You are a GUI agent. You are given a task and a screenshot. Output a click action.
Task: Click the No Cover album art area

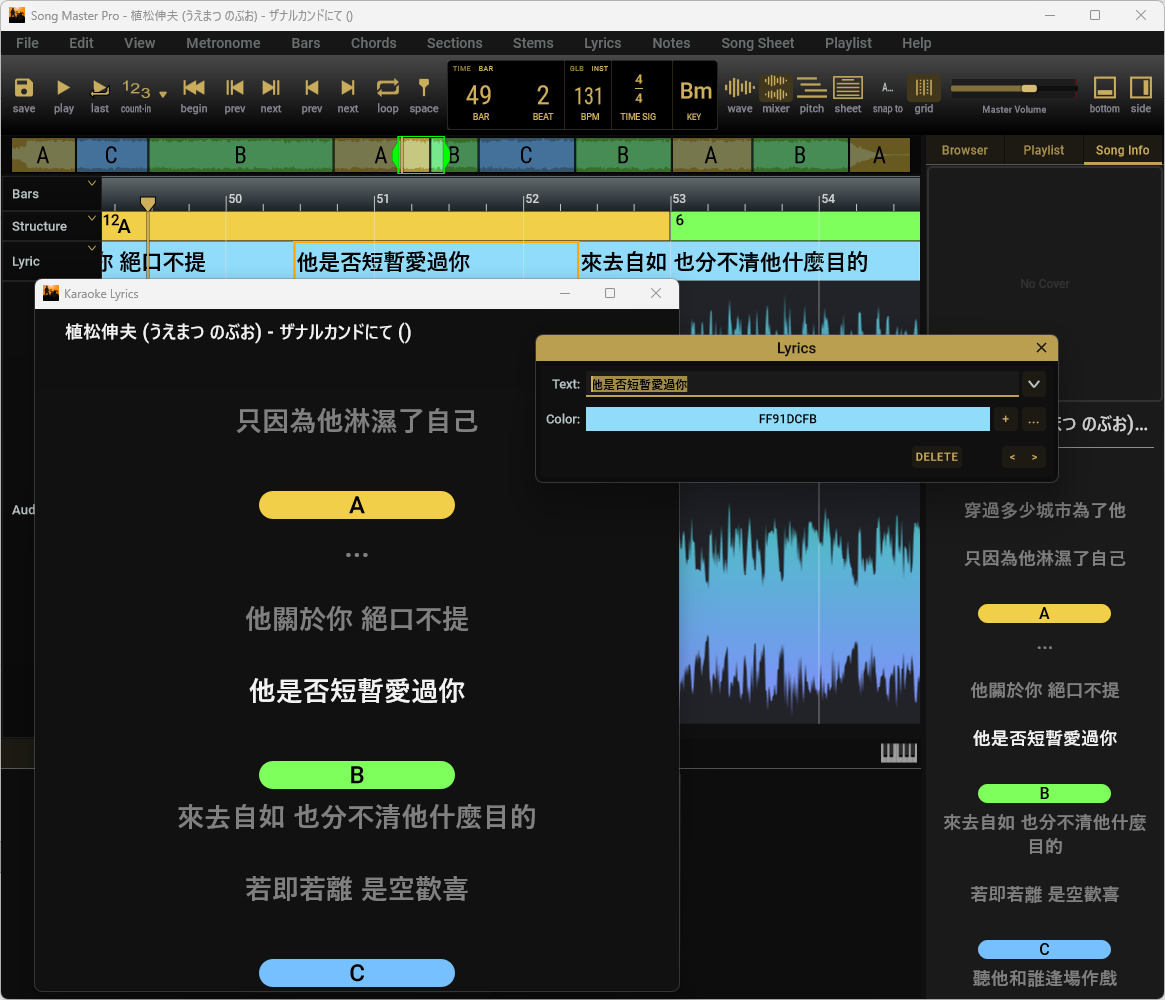pyautogui.click(x=1044, y=284)
